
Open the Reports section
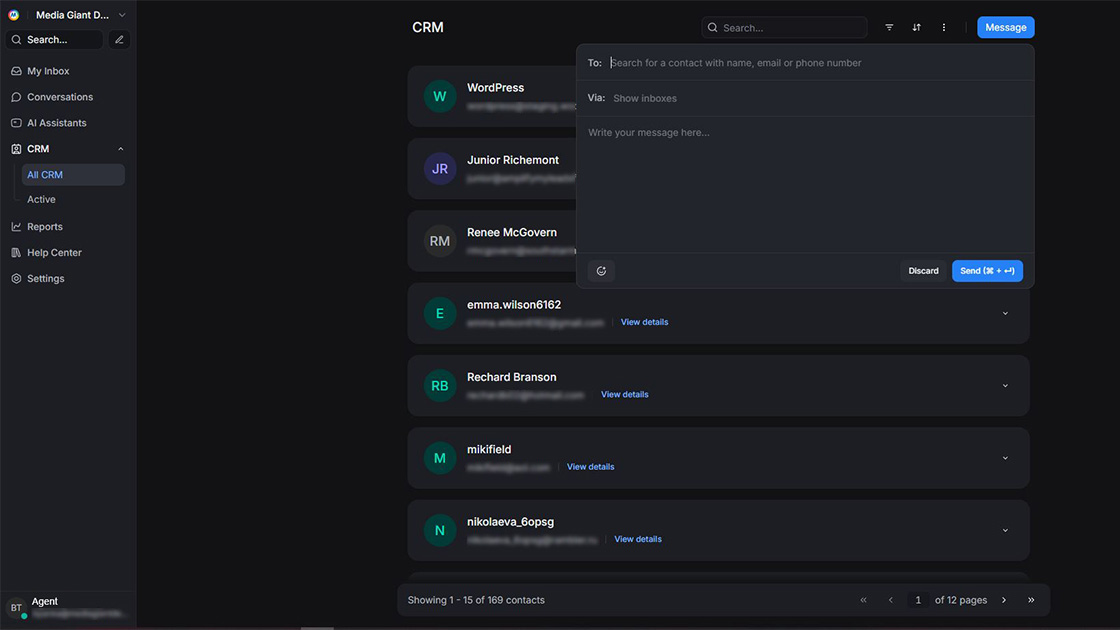pyautogui.click(x=45, y=227)
